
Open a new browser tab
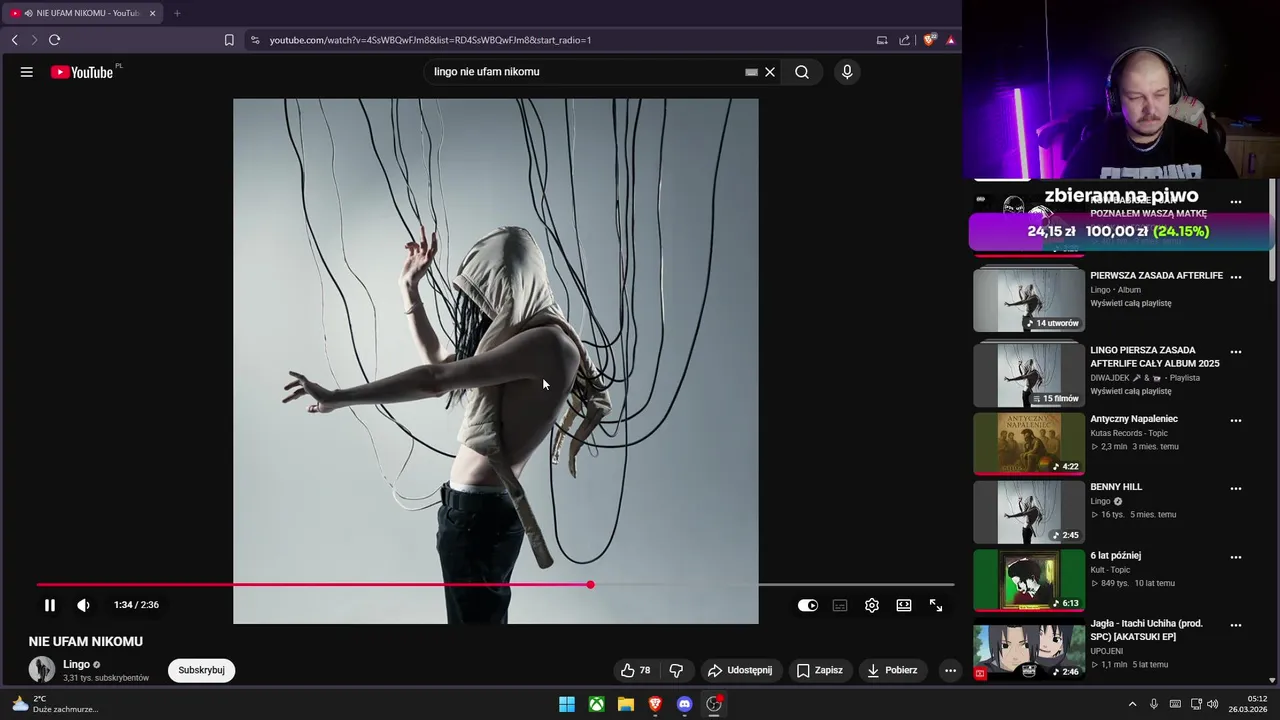click(x=177, y=13)
